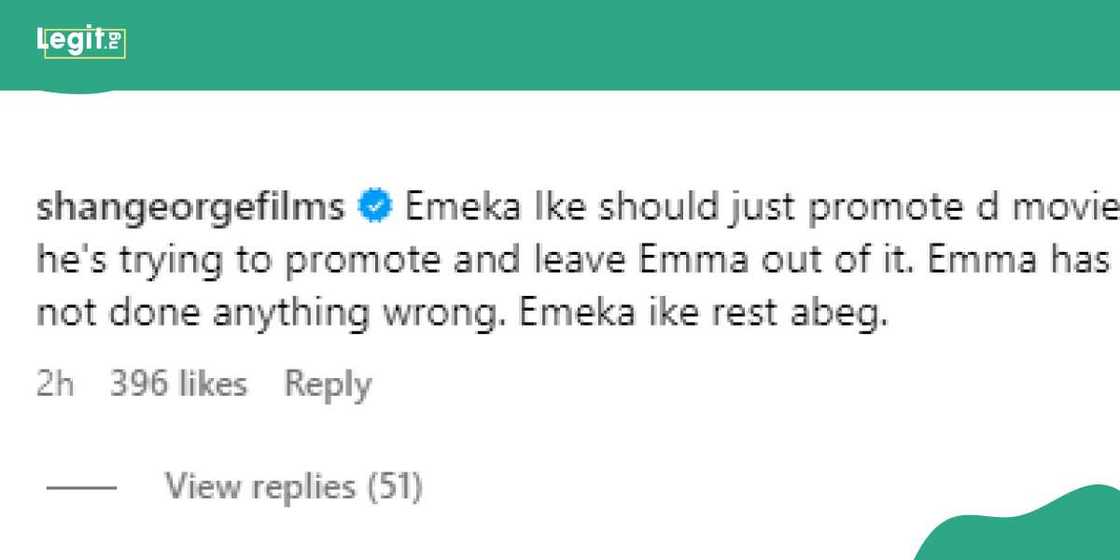Reply to the shangeorgefilms comment
The image size is (1120, 560).
[x=327, y=384]
